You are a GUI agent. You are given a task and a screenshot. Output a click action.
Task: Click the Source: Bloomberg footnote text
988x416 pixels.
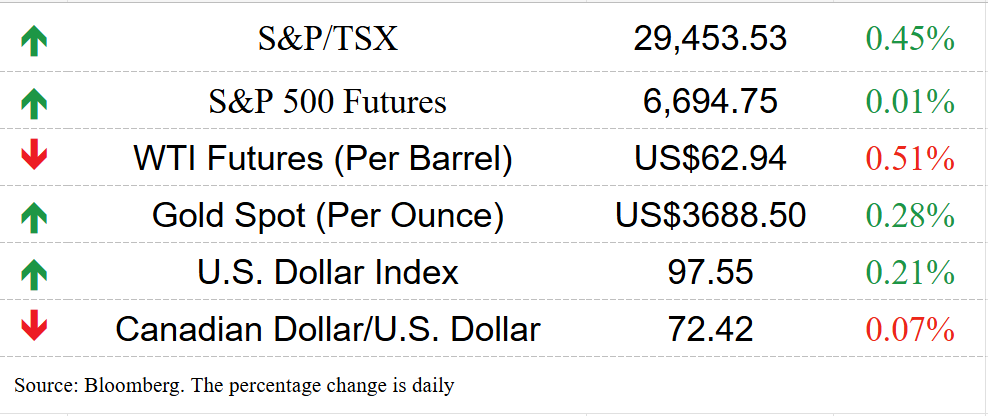tap(234, 385)
